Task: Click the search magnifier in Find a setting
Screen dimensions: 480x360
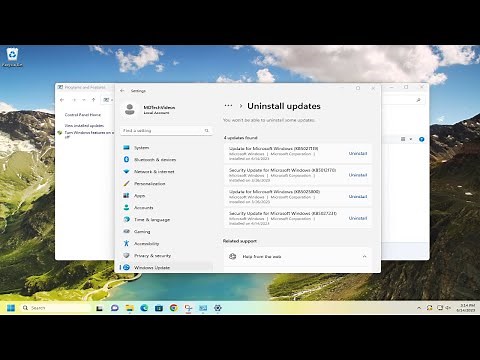Action: [207, 131]
